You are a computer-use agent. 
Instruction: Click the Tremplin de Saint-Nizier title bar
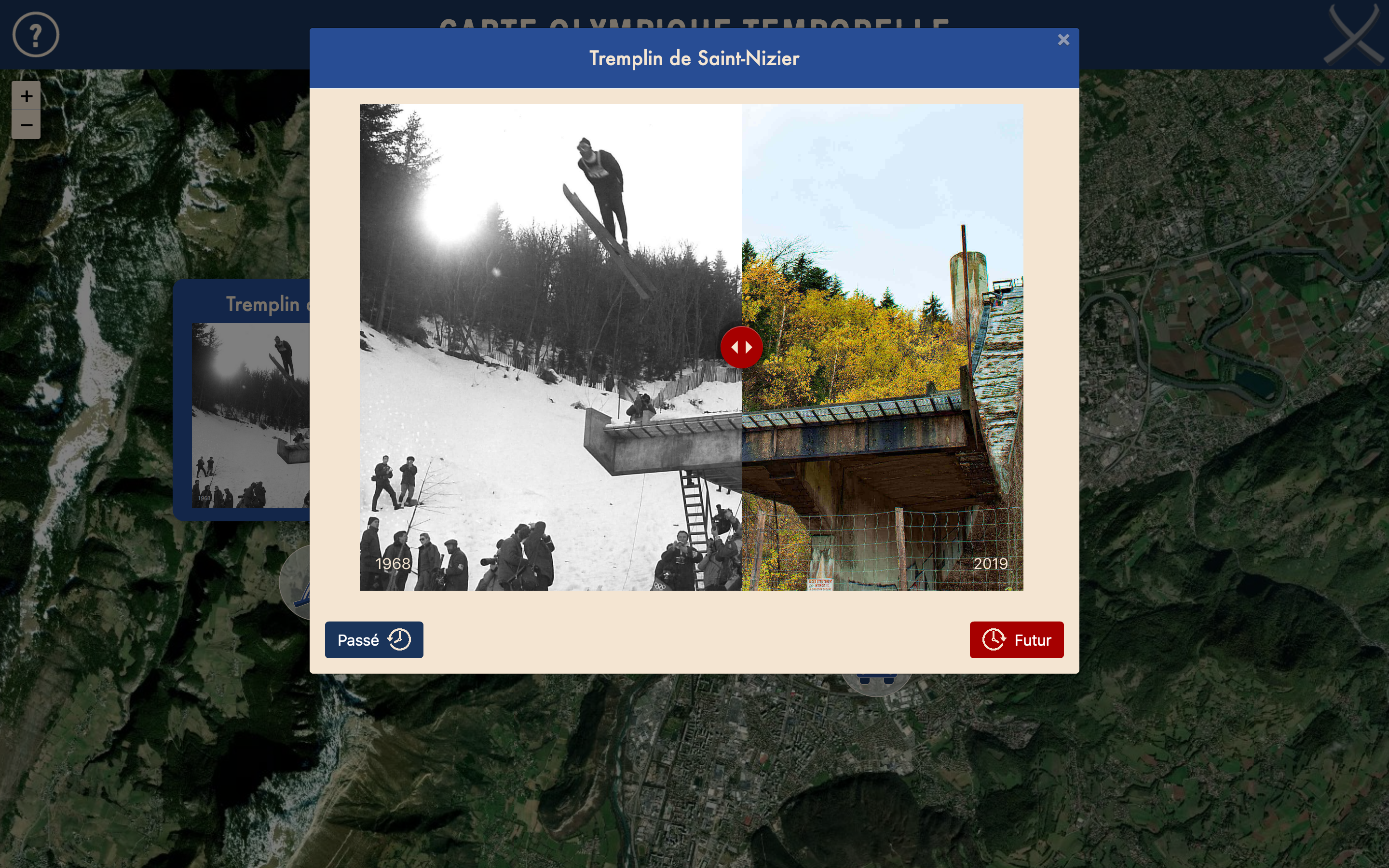(694, 58)
